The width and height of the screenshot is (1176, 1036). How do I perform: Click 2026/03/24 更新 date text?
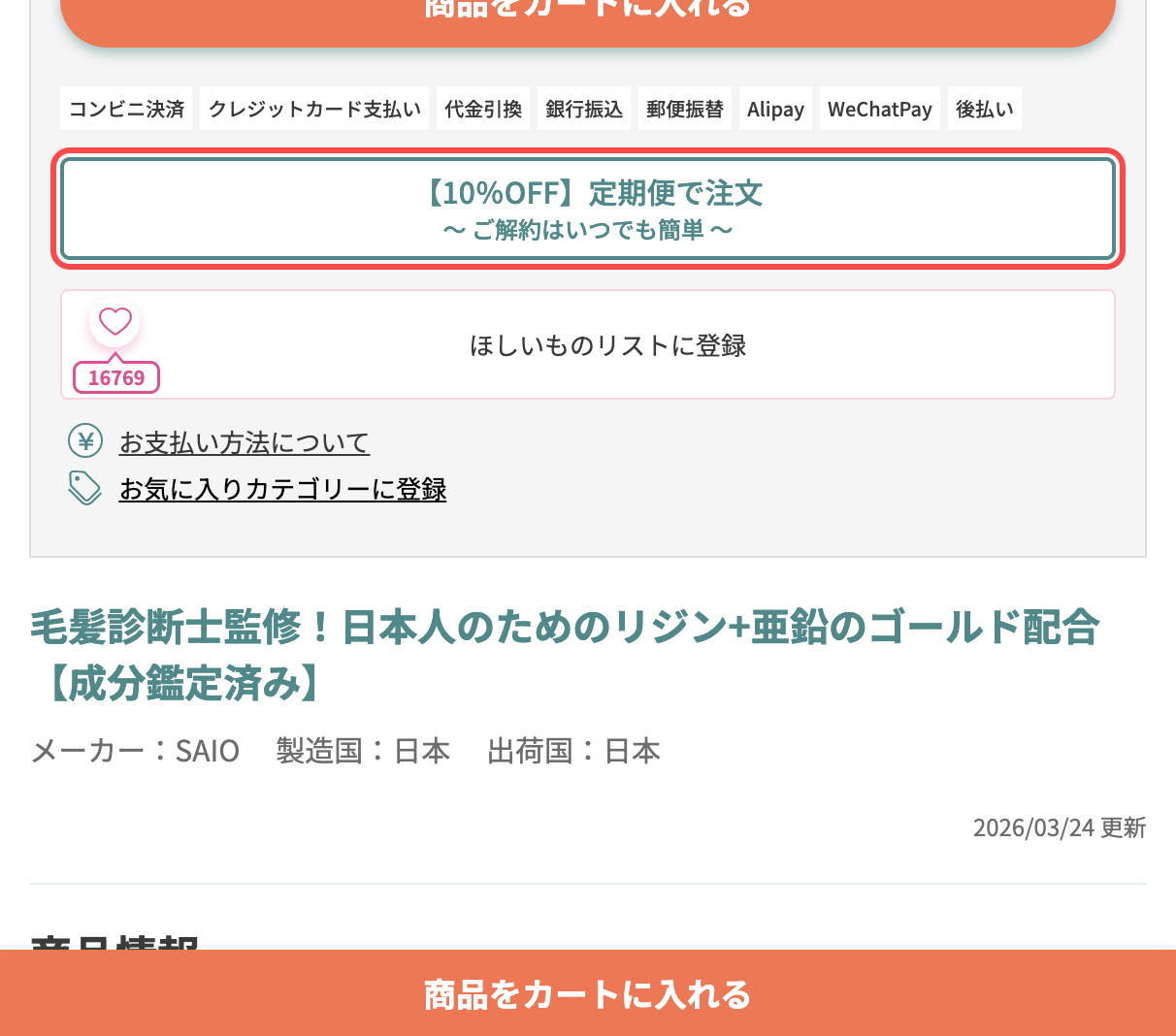1060,827
